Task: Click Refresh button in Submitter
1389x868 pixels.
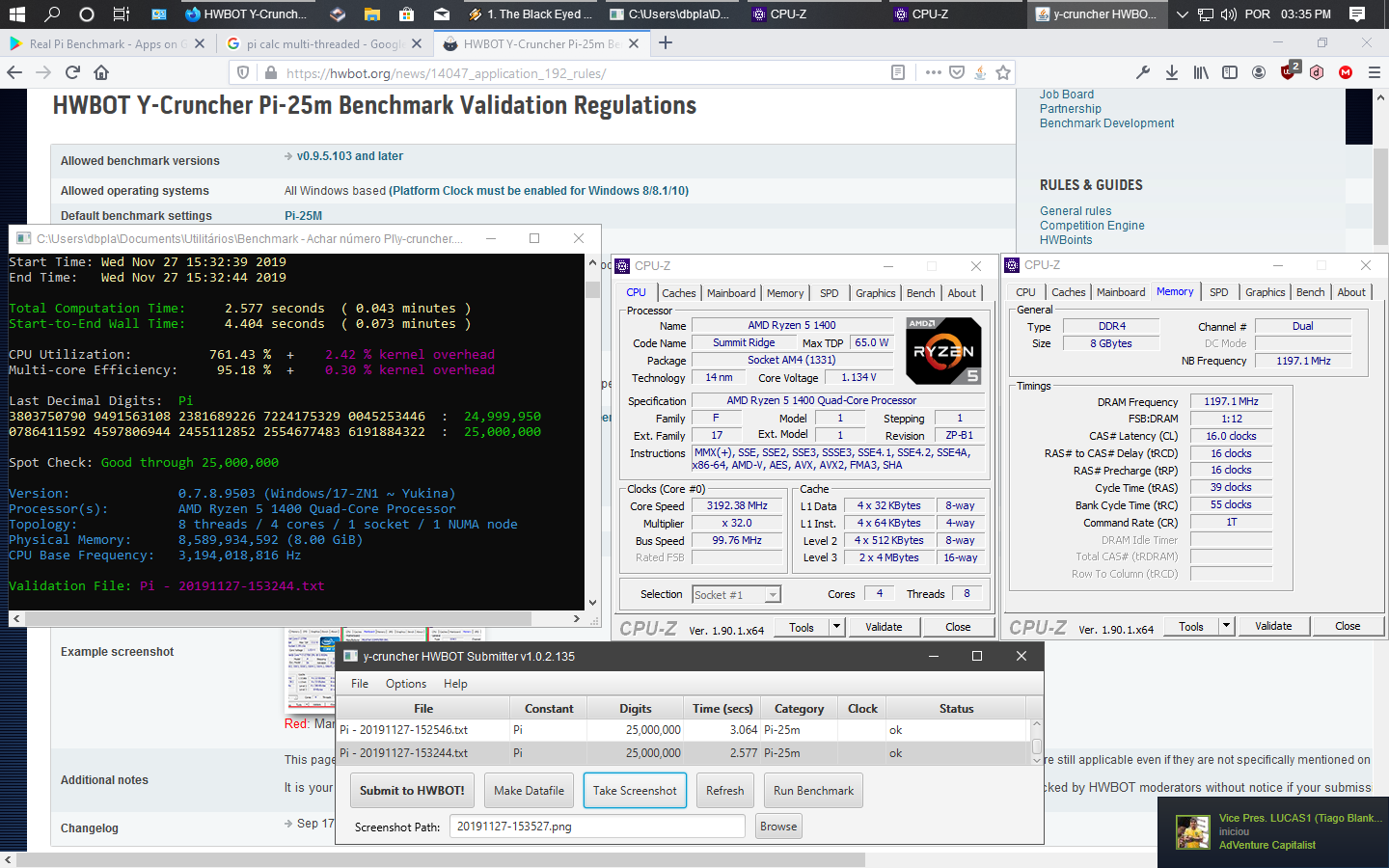Action: (724, 791)
